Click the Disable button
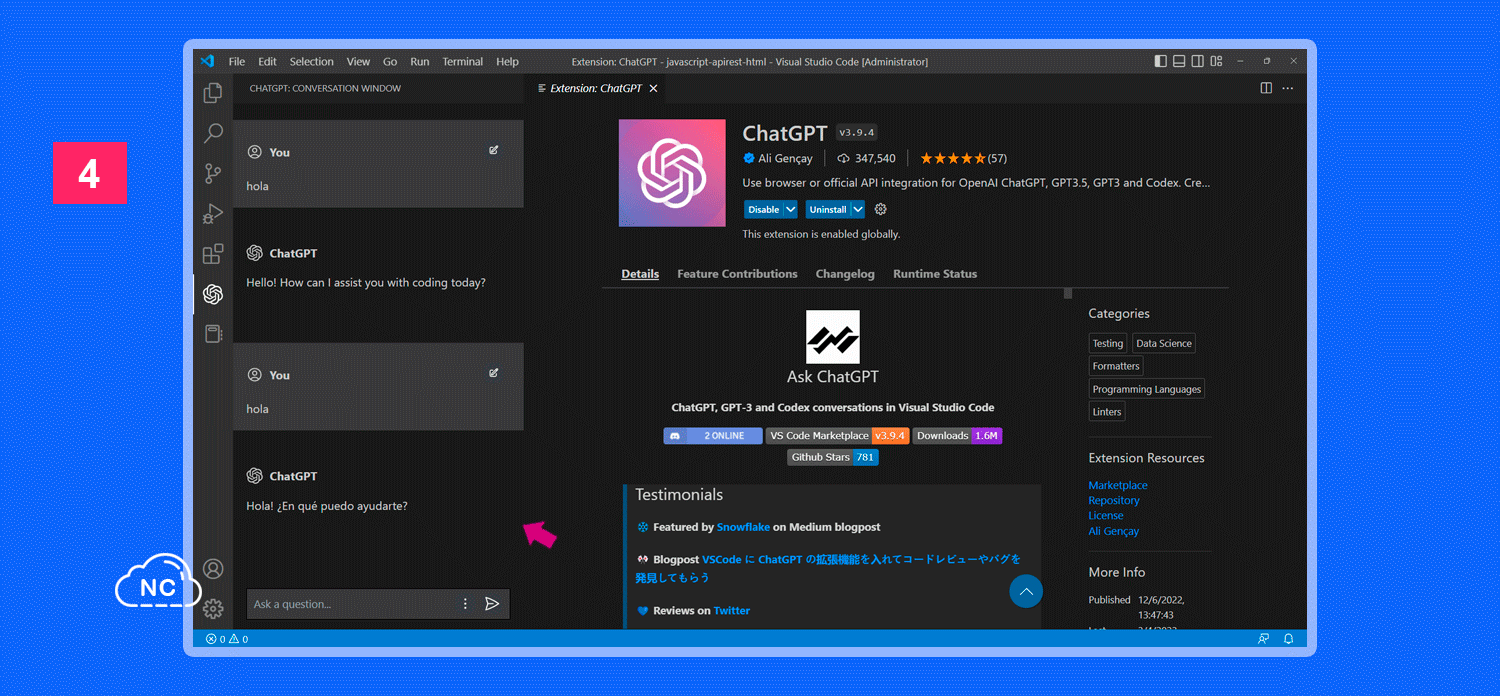Screen dimensions: 1500x696 (764, 209)
